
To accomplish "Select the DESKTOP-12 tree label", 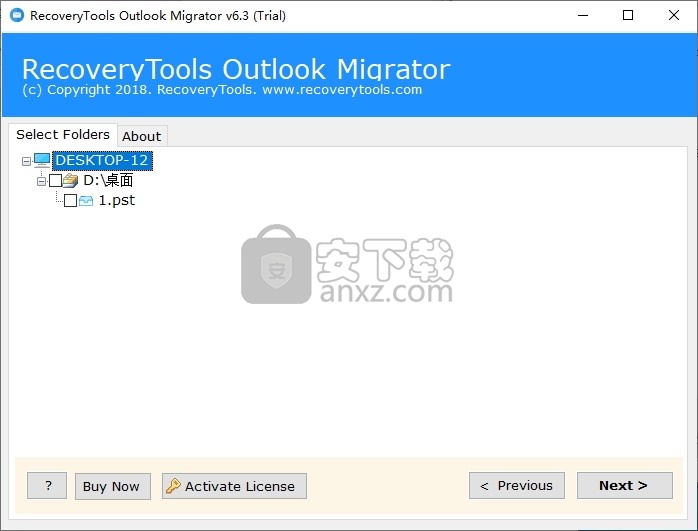I will 102,160.
